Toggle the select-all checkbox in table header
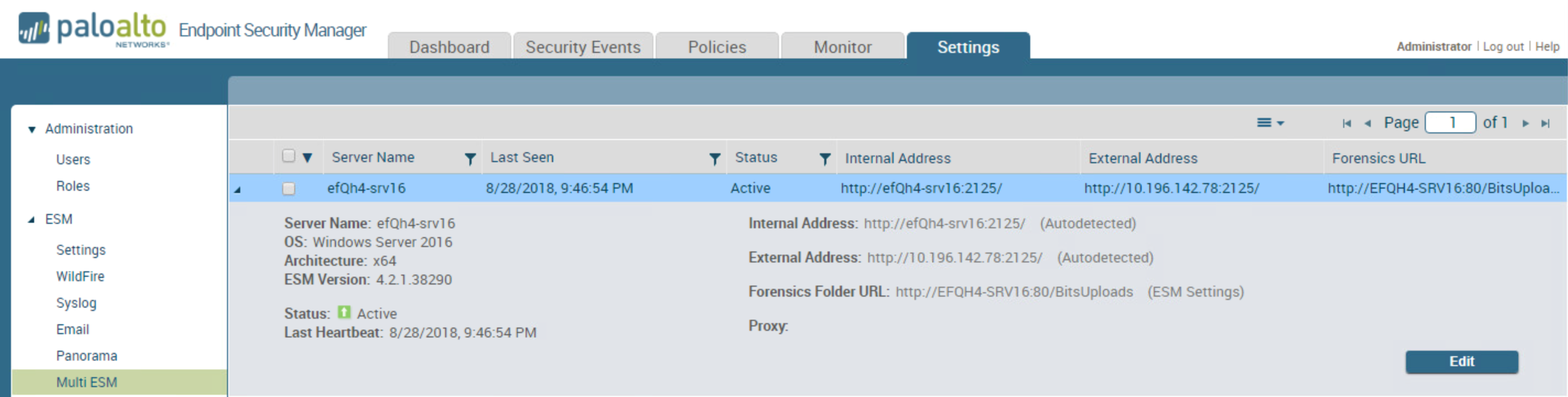 click(289, 157)
